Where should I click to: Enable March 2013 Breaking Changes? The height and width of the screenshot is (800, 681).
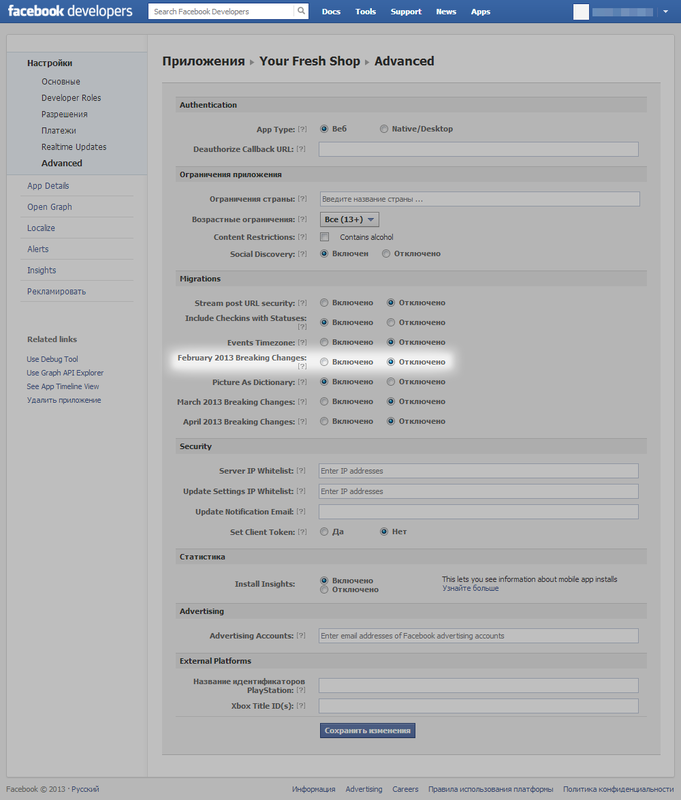coord(324,402)
